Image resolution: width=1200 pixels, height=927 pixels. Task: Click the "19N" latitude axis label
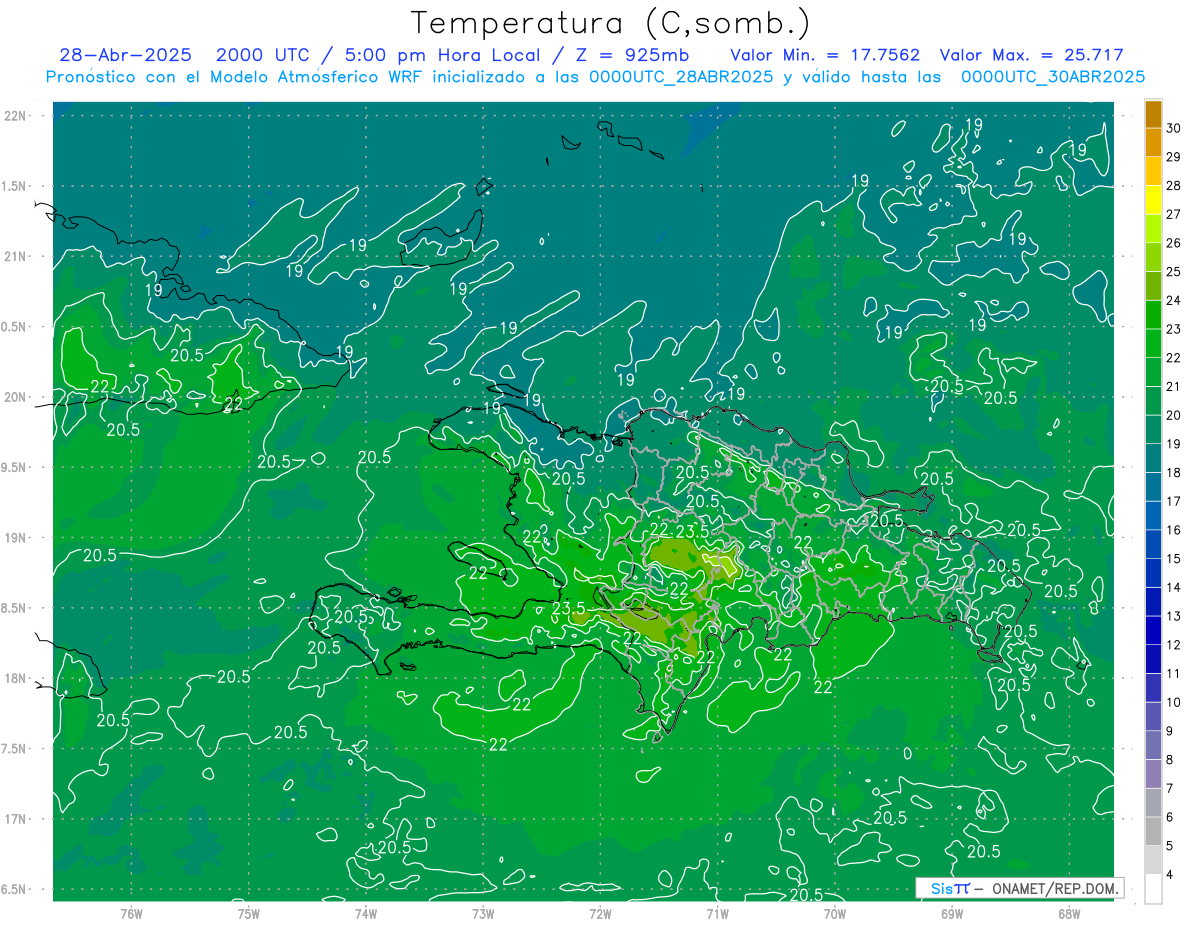coord(17,537)
